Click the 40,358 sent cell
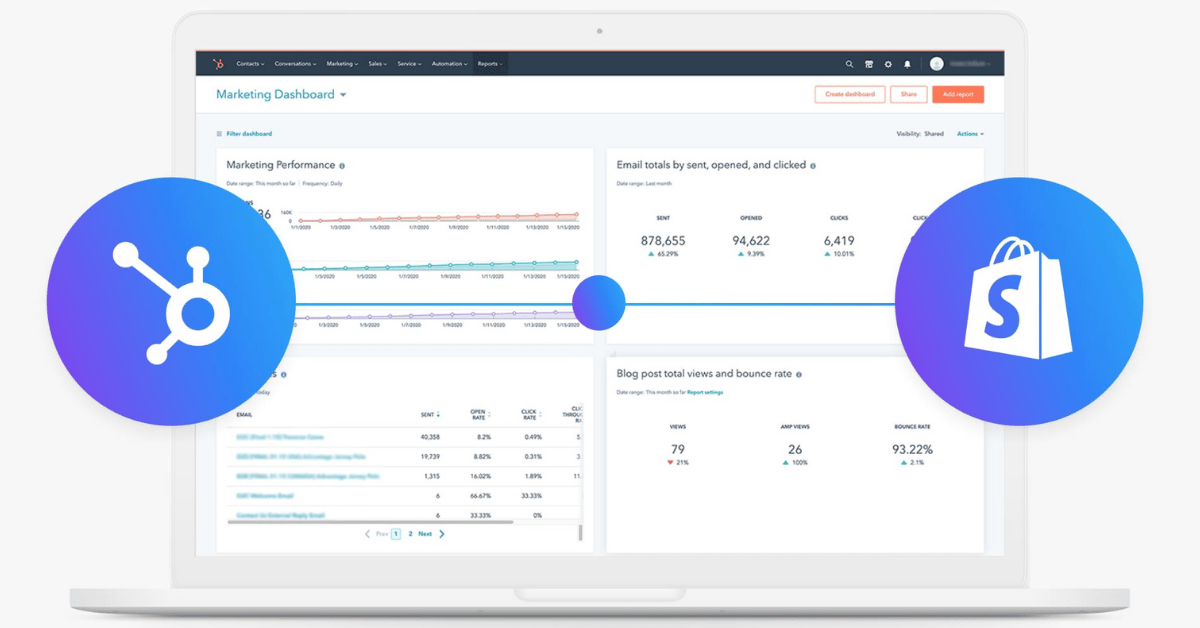Image resolution: width=1200 pixels, height=628 pixels. pos(430,437)
